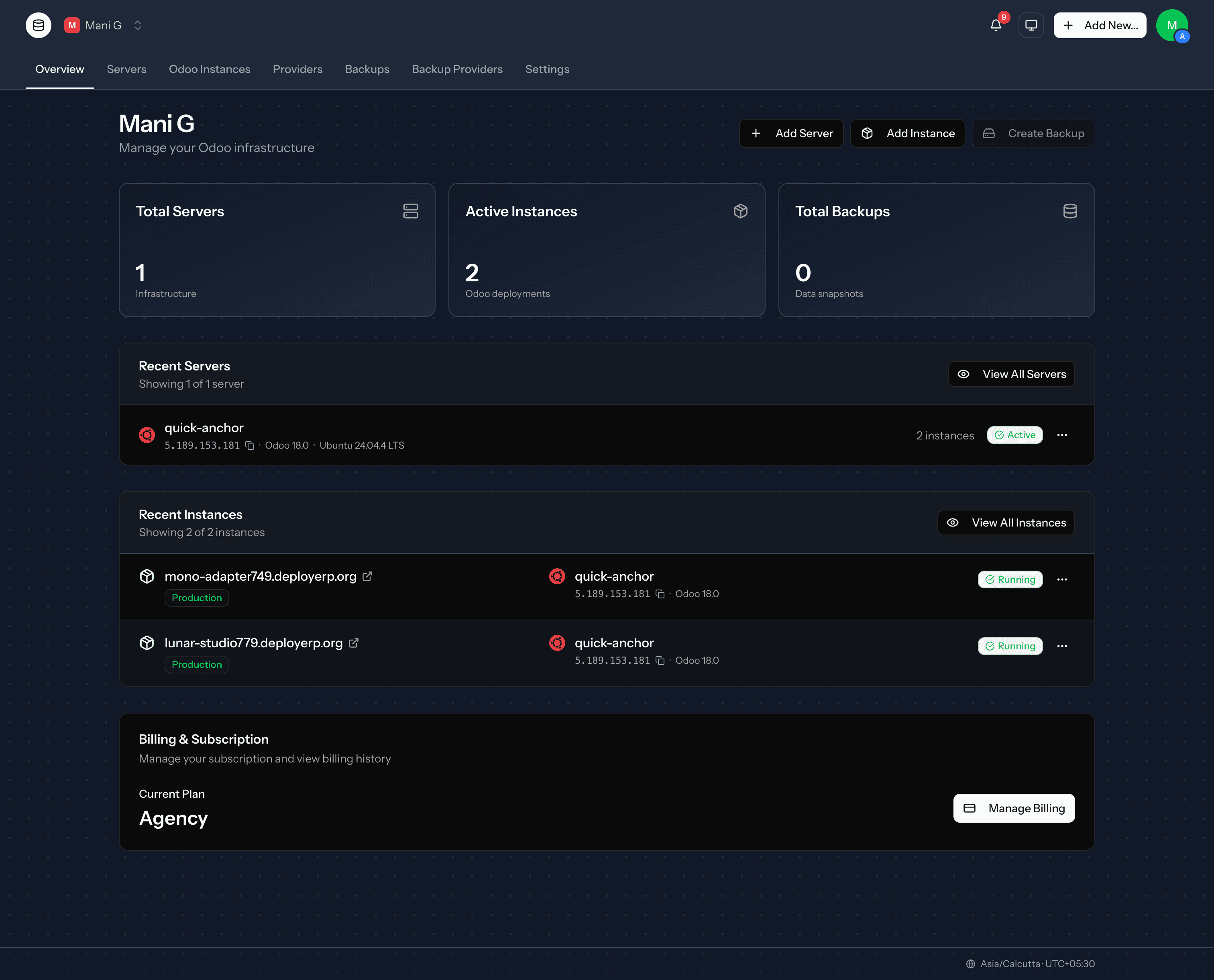Click Ubuntu icon in lunar-studio779 row
The image size is (1214, 980).
pyautogui.click(x=557, y=643)
